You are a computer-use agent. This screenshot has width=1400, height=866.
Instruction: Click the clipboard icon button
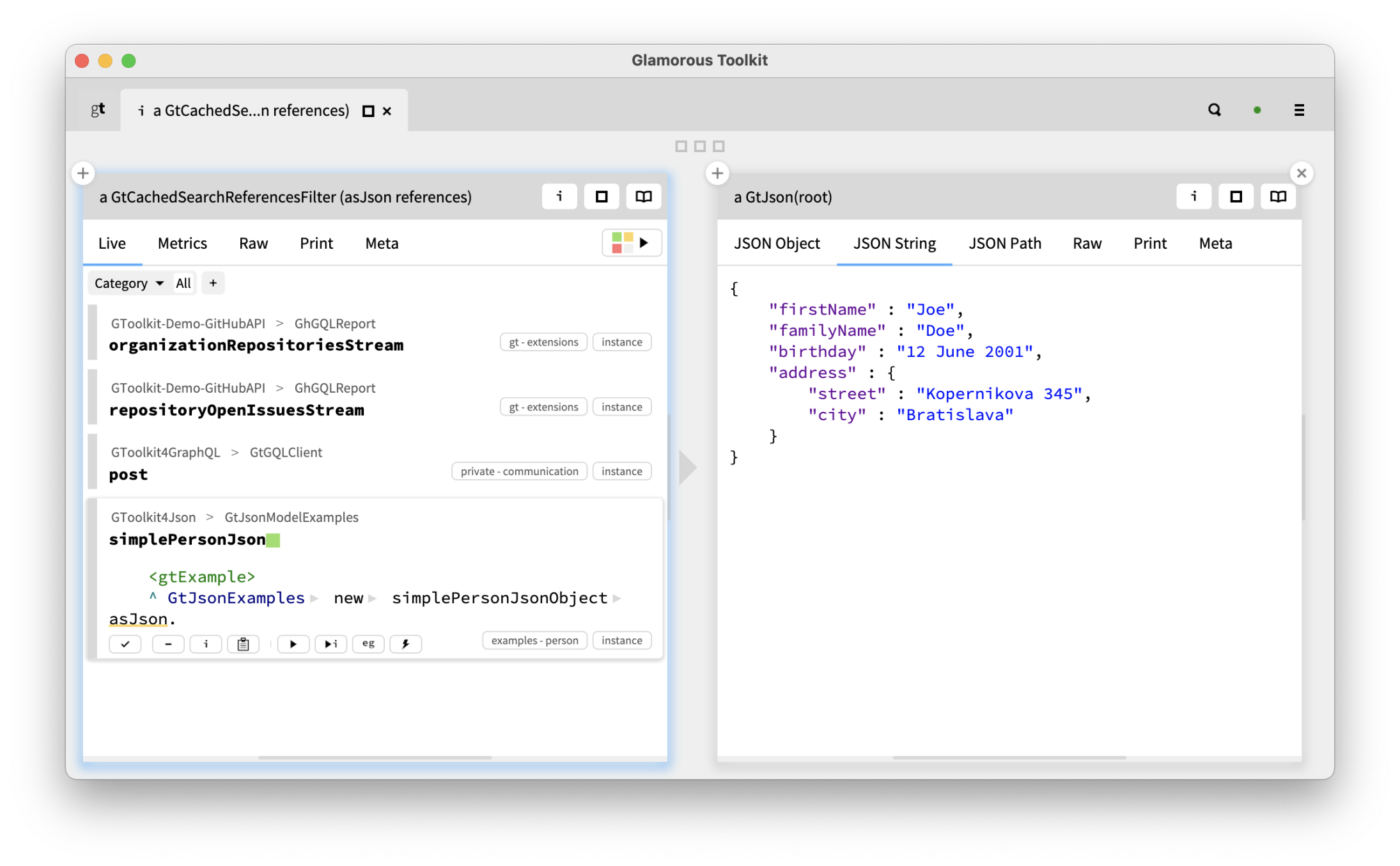(243, 644)
